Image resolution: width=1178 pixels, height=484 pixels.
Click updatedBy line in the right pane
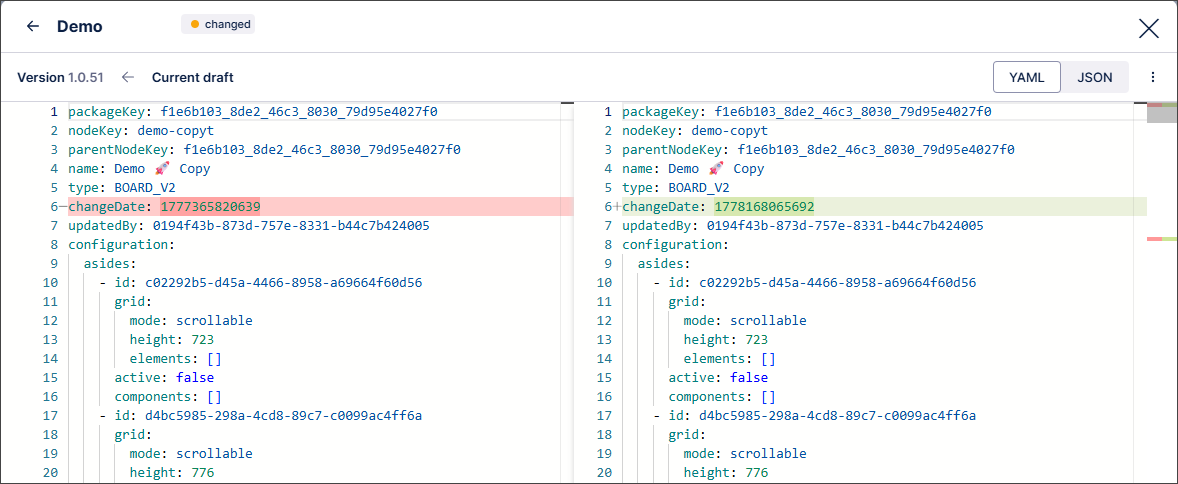coord(803,225)
